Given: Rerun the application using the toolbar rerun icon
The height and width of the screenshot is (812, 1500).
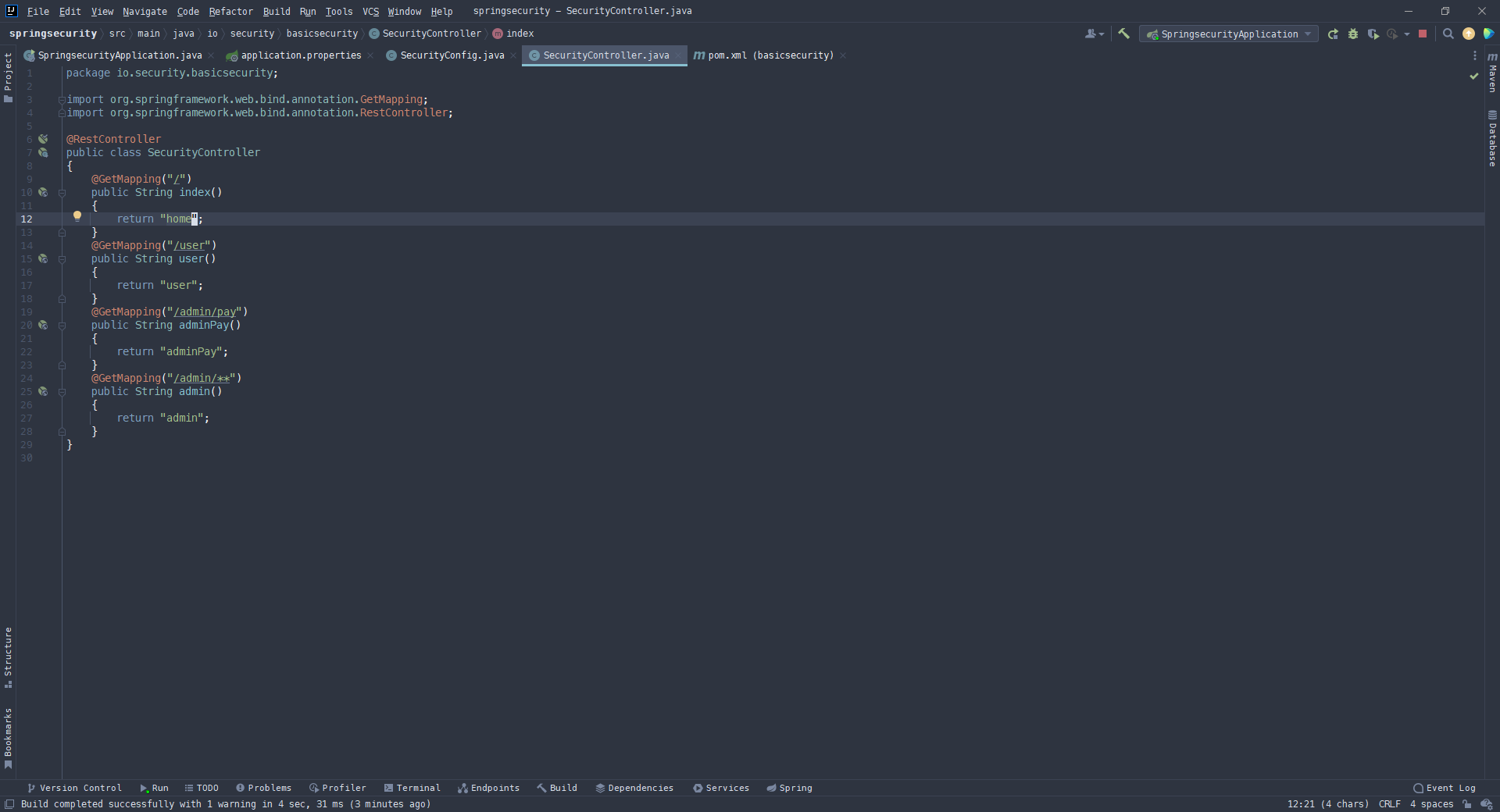Looking at the screenshot, I should [x=1333, y=34].
